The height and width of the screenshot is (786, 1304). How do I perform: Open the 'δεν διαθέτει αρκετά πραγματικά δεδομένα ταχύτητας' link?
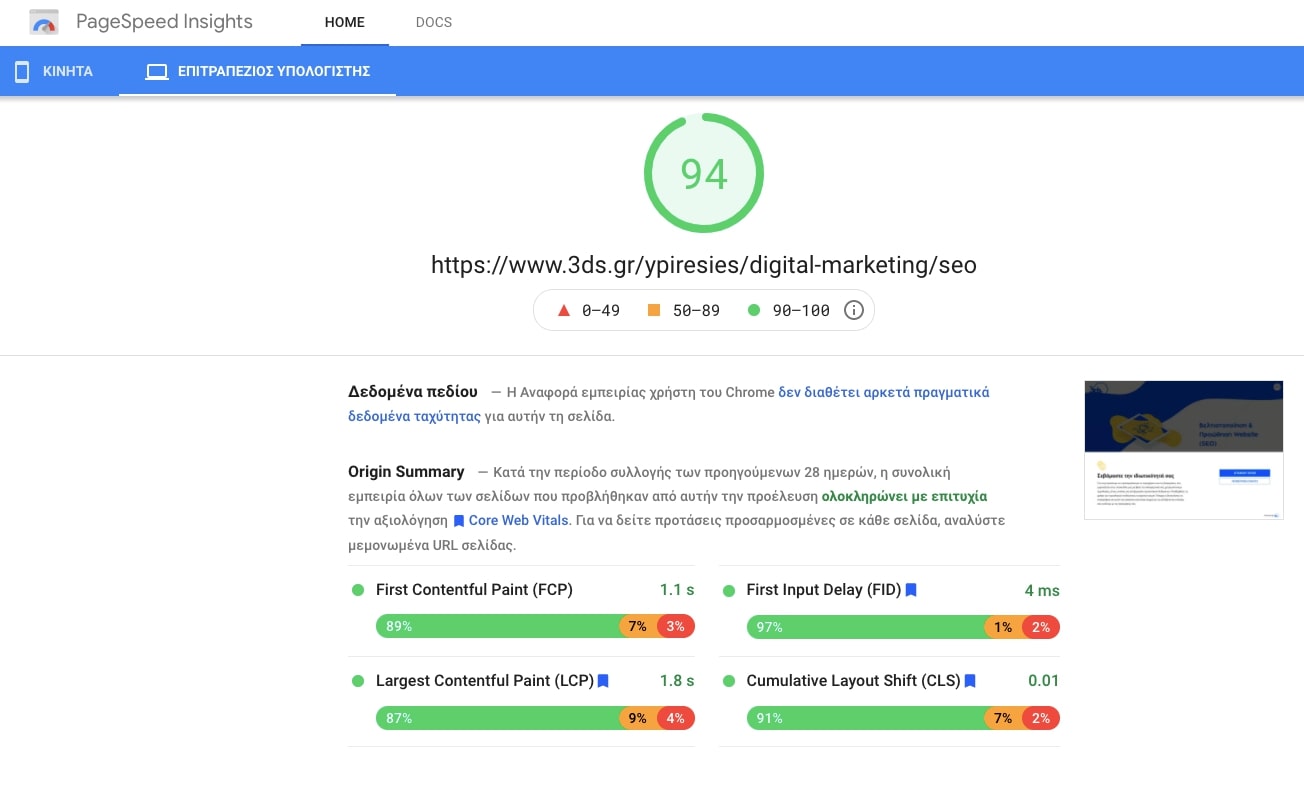point(668,404)
